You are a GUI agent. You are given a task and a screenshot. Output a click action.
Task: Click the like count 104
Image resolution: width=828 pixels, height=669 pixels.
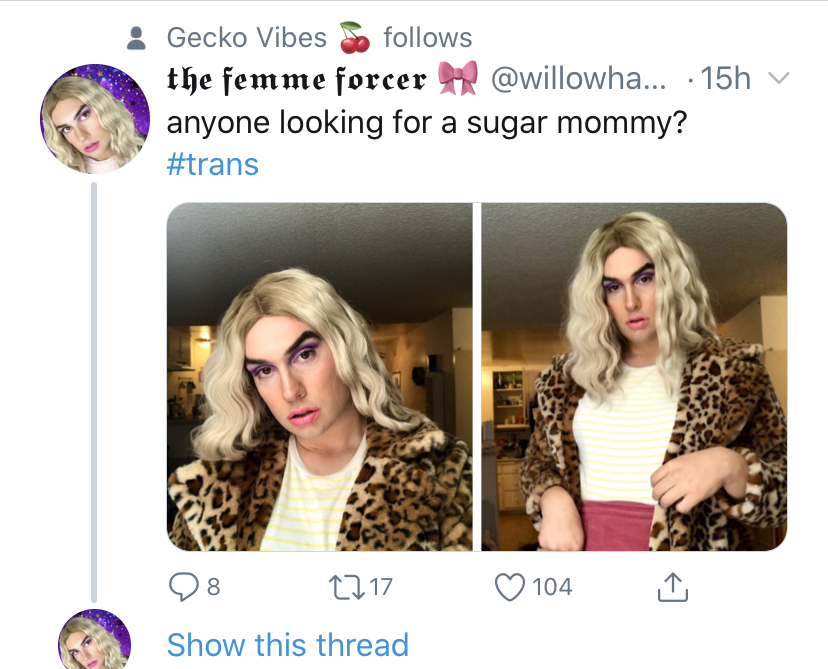coord(552,587)
